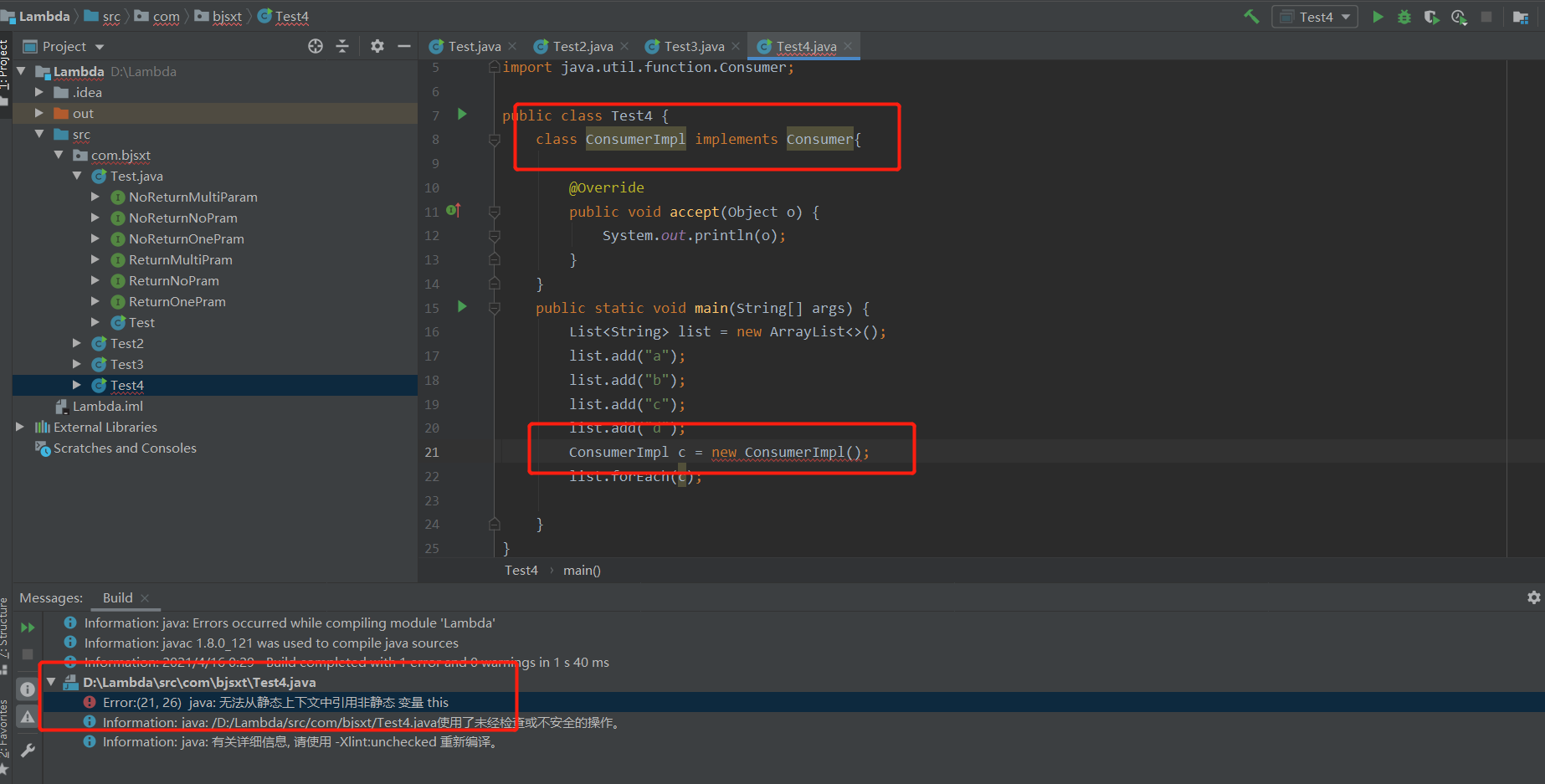
Task: Collapse all with Project panel icon
Action: (x=342, y=46)
